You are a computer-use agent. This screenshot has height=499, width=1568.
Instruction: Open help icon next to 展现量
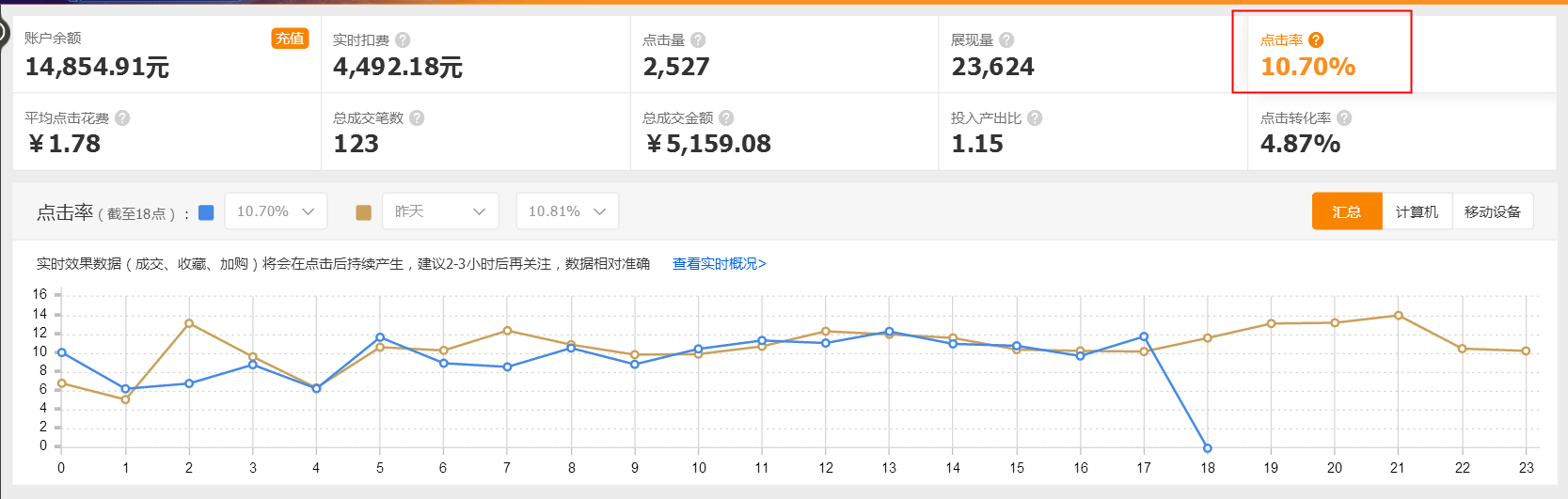tap(1006, 40)
